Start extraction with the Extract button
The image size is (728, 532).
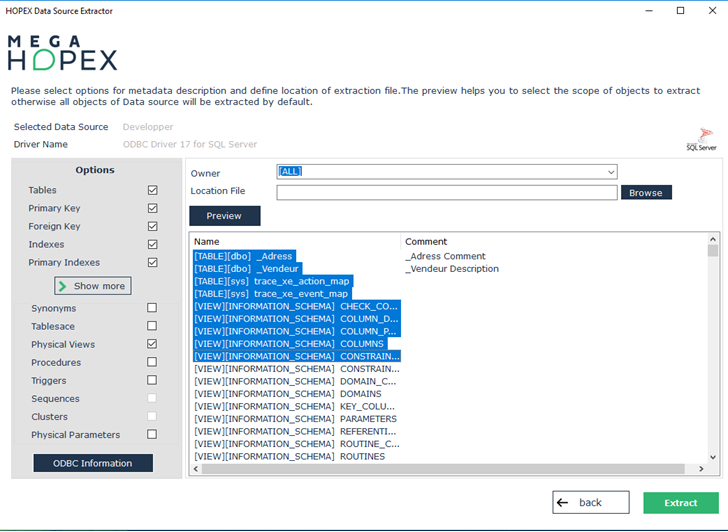[x=680, y=502]
